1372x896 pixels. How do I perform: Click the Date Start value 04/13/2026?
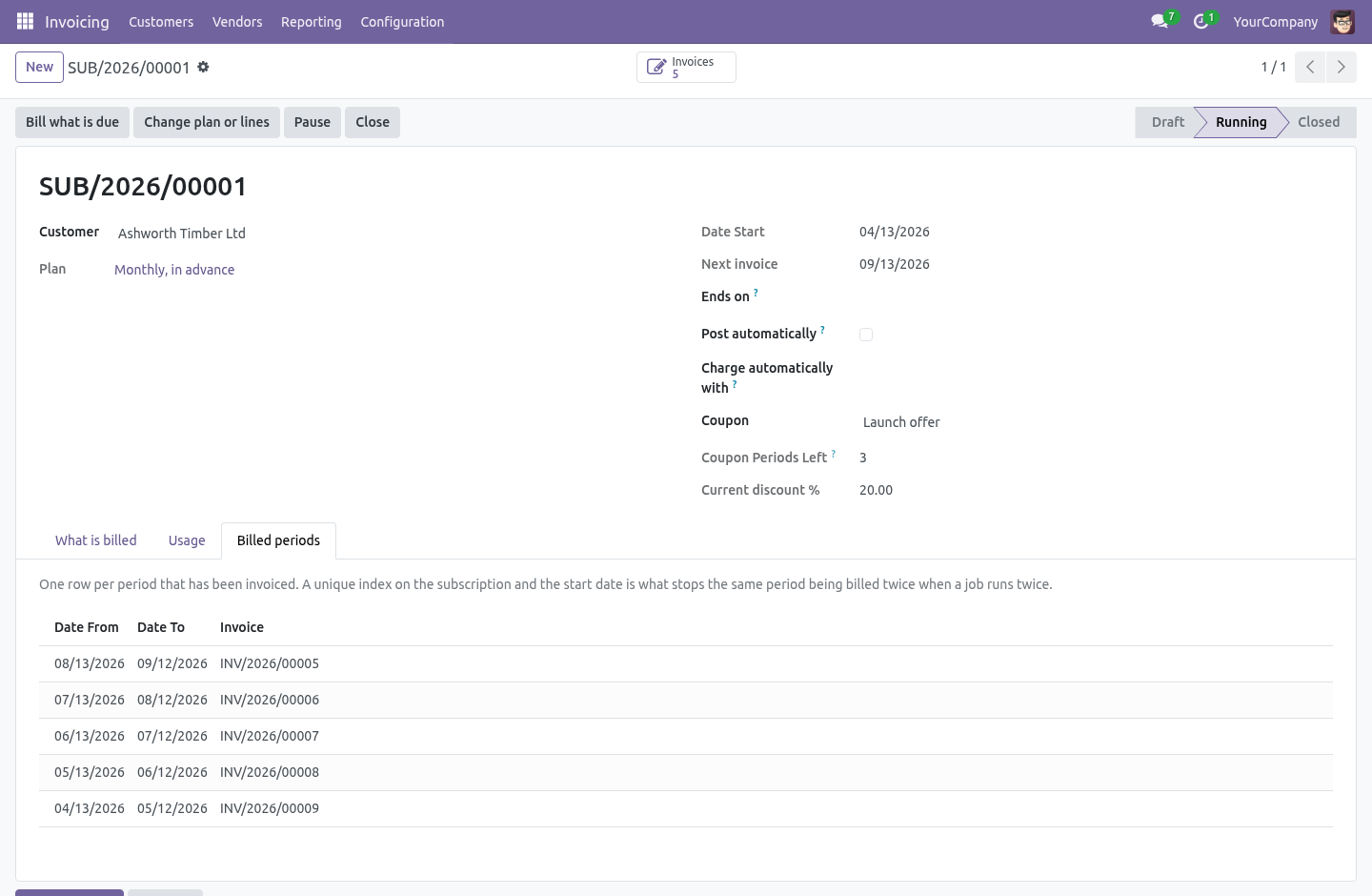(895, 232)
